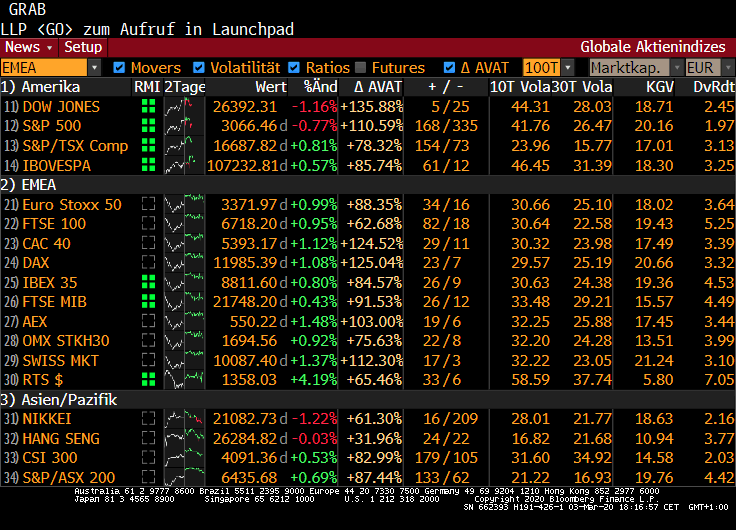The height and width of the screenshot is (530, 736).
Task: Select the 3) Asien/Pazifik section header
Action: pyautogui.click(x=59, y=400)
